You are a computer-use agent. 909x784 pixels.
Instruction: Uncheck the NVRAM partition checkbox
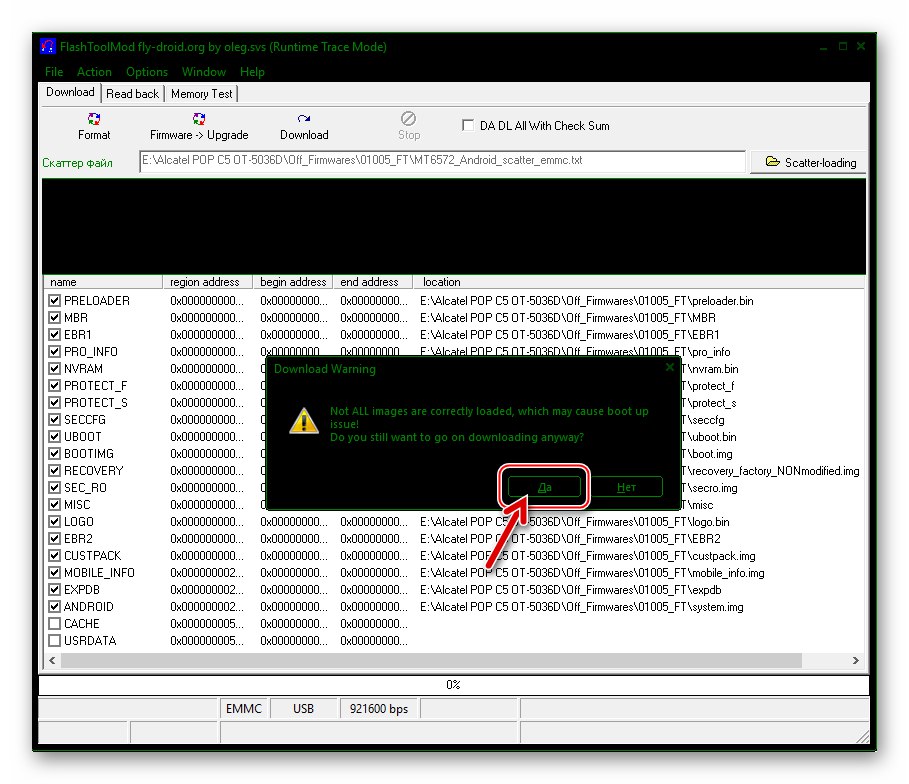click(x=54, y=368)
